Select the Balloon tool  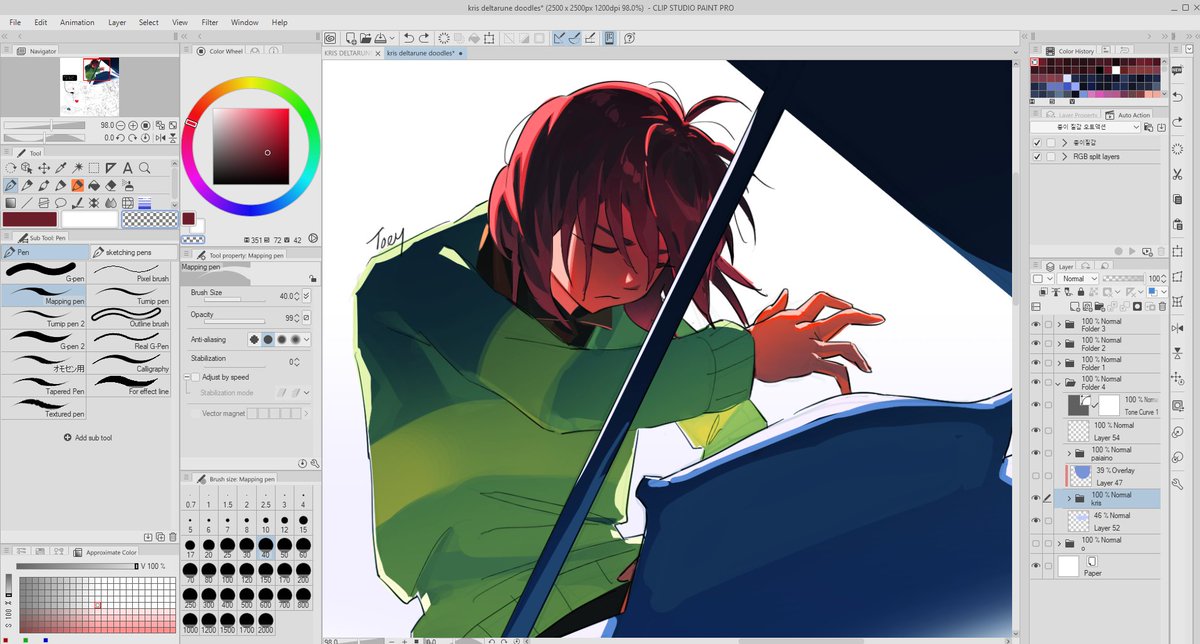click(61, 202)
